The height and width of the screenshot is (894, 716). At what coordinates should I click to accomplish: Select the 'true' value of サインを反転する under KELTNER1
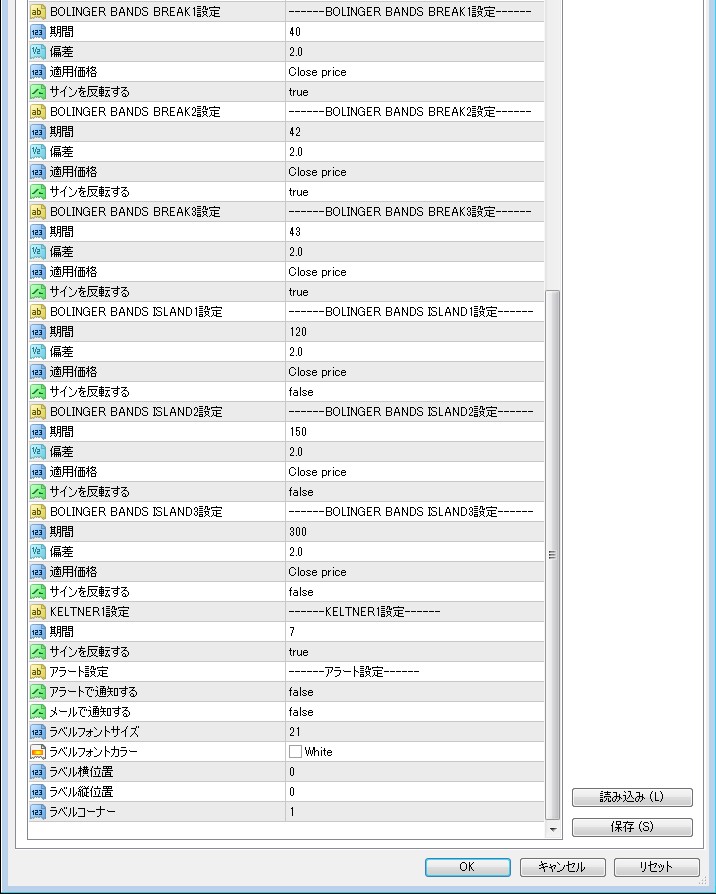(299, 652)
